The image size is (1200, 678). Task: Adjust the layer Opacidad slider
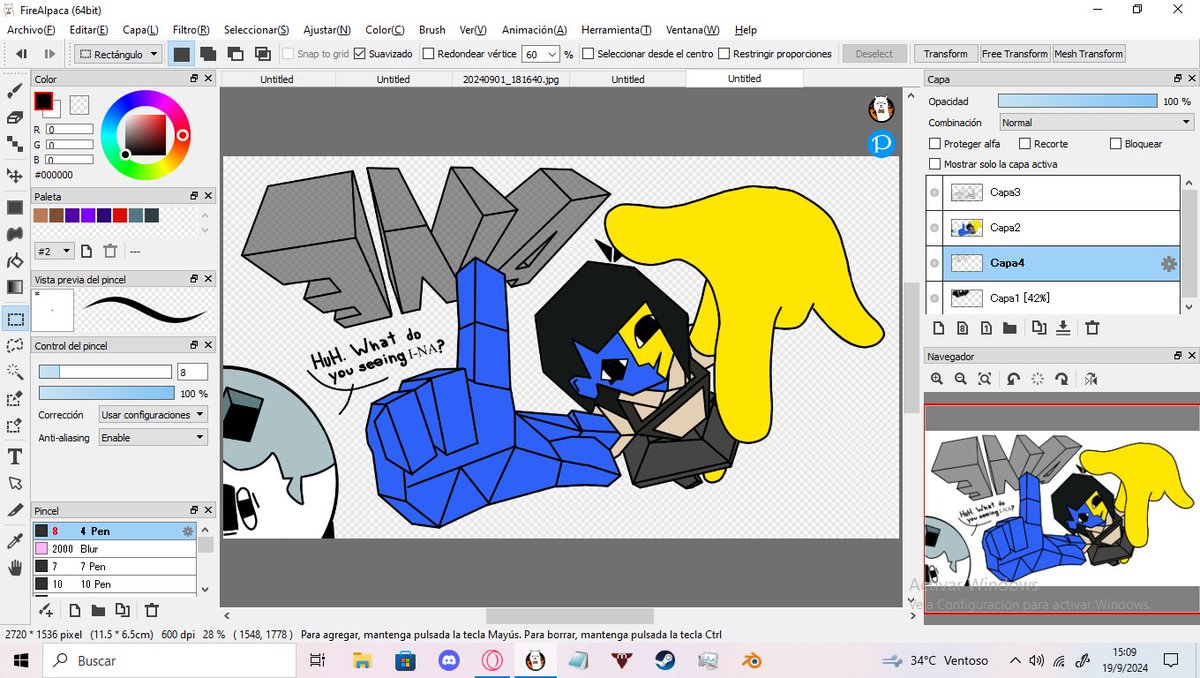(x=1077, y=101)
